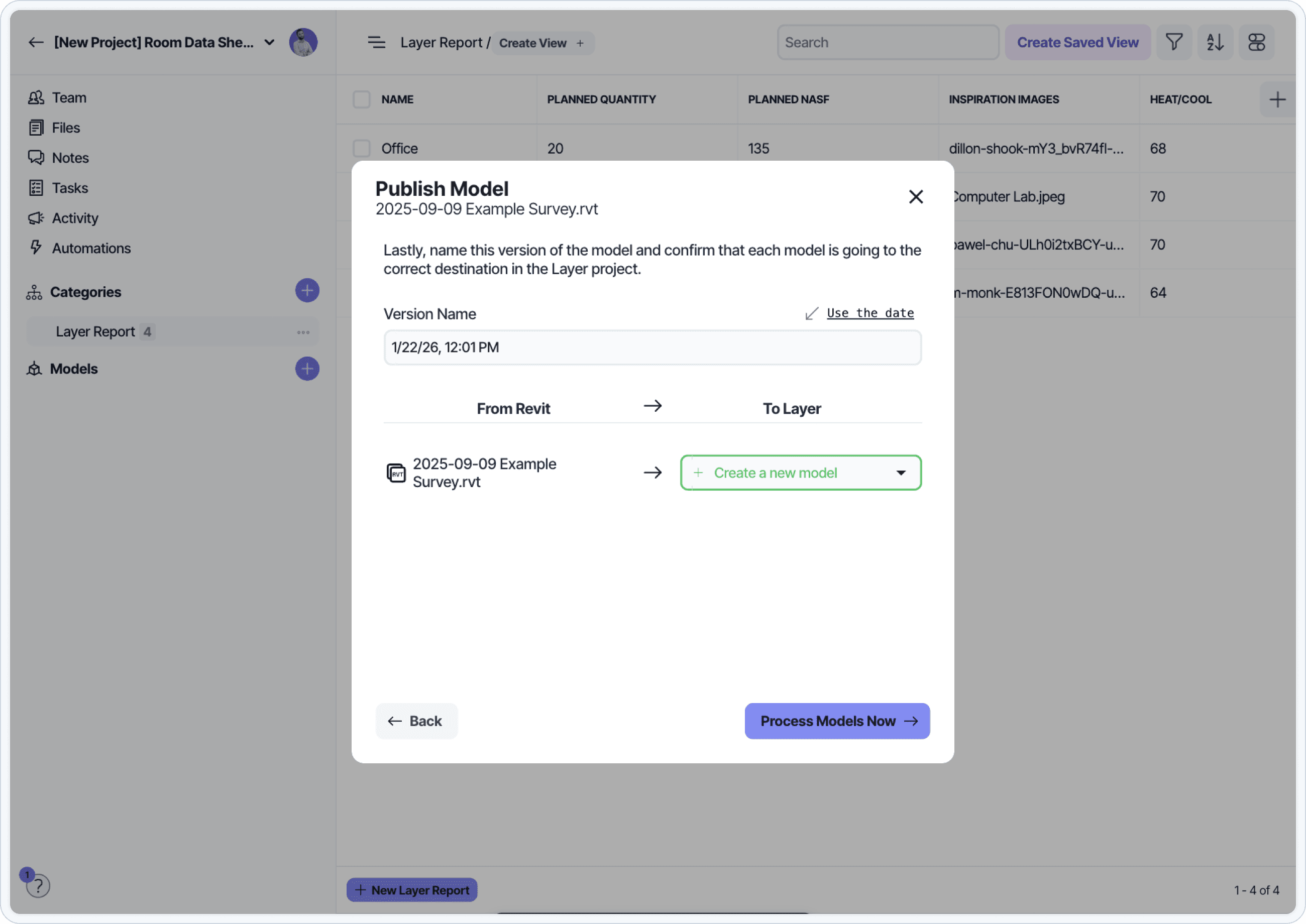Click the add column plus icon
1306x924 pixels.
[x=1277, y=99]
